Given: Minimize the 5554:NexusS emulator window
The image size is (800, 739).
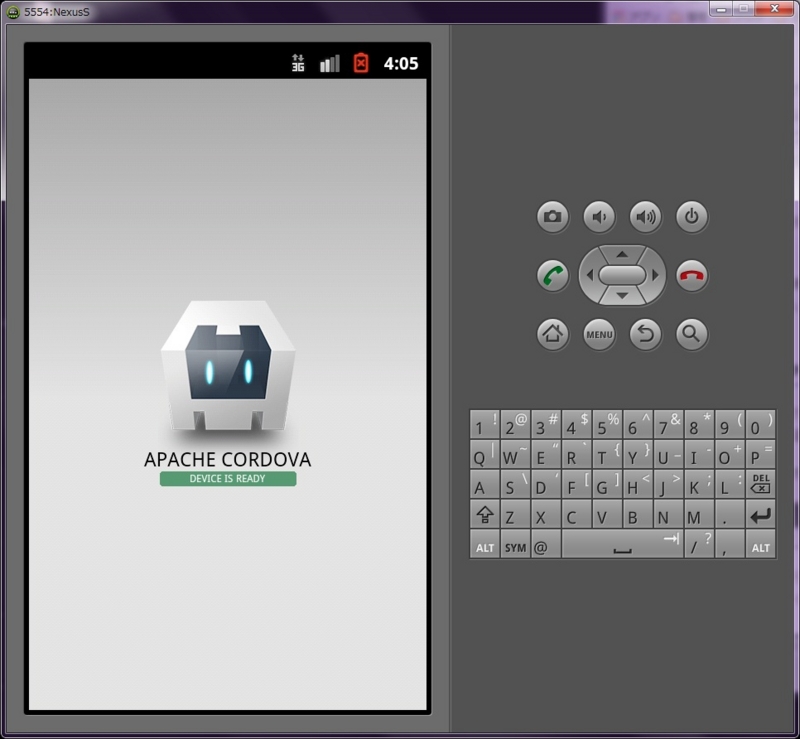Looking at the screenshot, I should point(721,9).
